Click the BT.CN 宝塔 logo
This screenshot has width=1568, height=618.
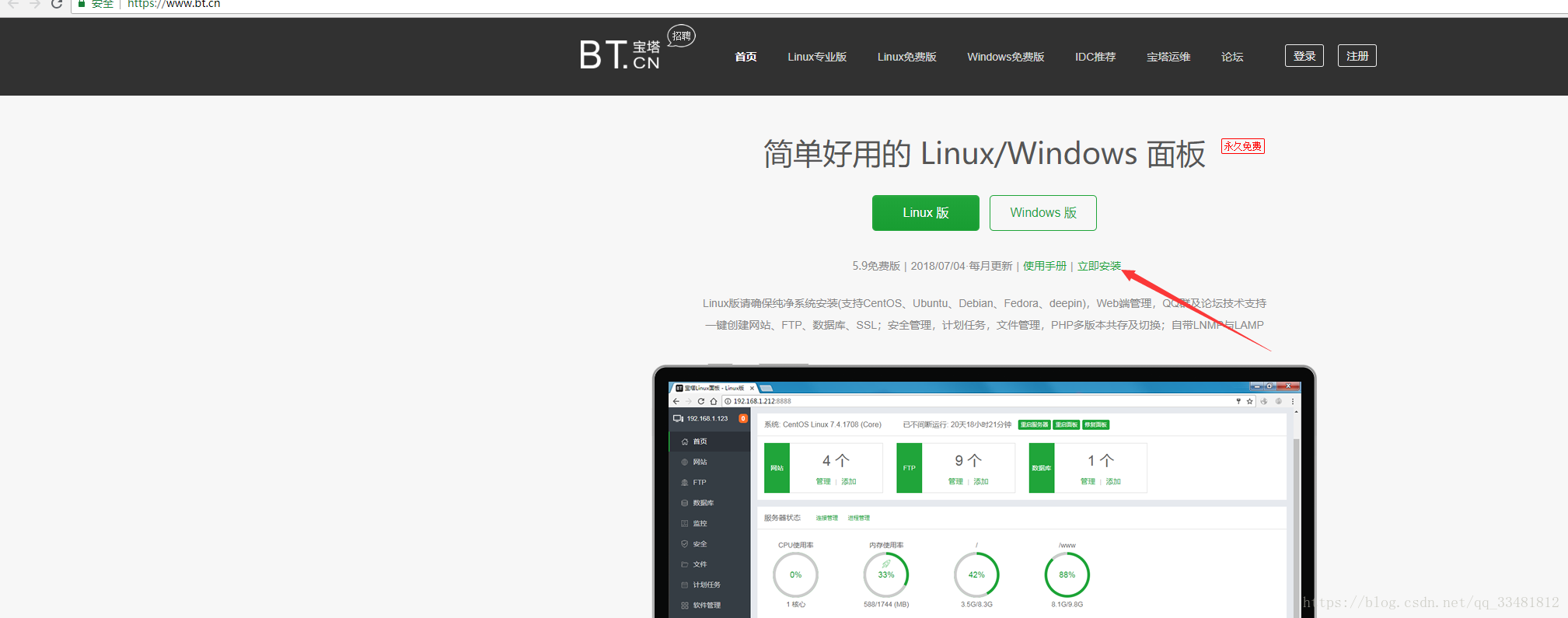[620, 54]
